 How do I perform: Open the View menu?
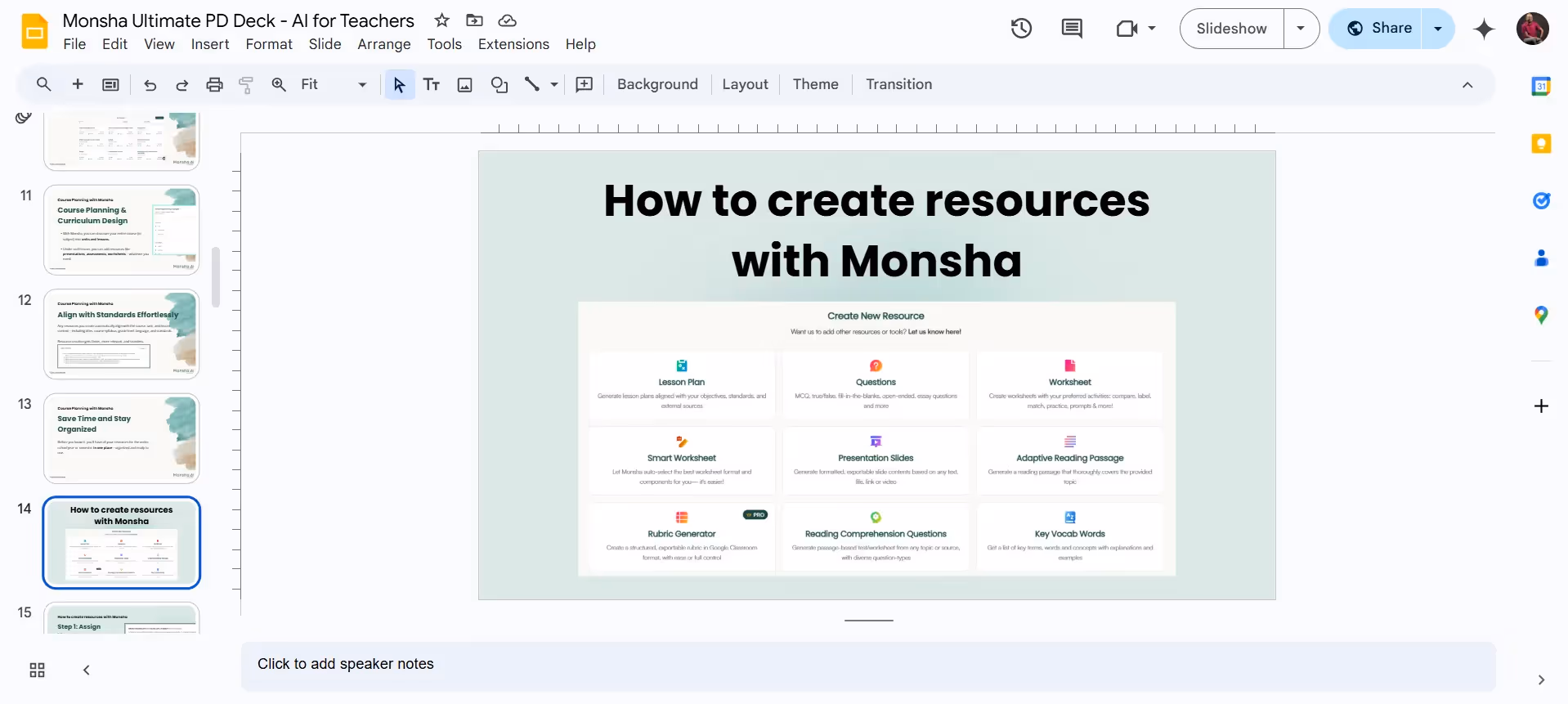159,44
